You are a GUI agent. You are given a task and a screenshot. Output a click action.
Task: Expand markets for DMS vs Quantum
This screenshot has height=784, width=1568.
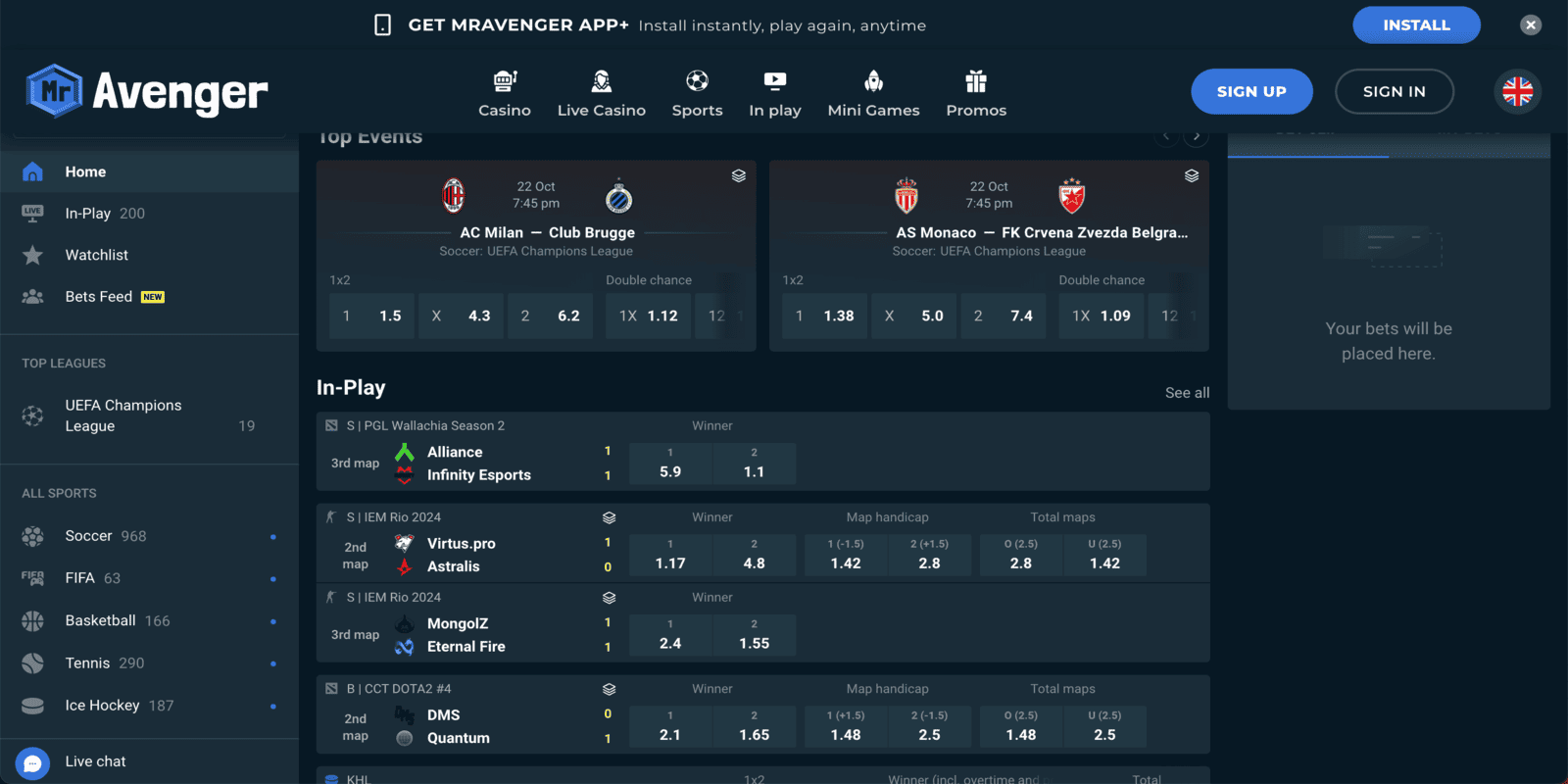tap(609, 689)
